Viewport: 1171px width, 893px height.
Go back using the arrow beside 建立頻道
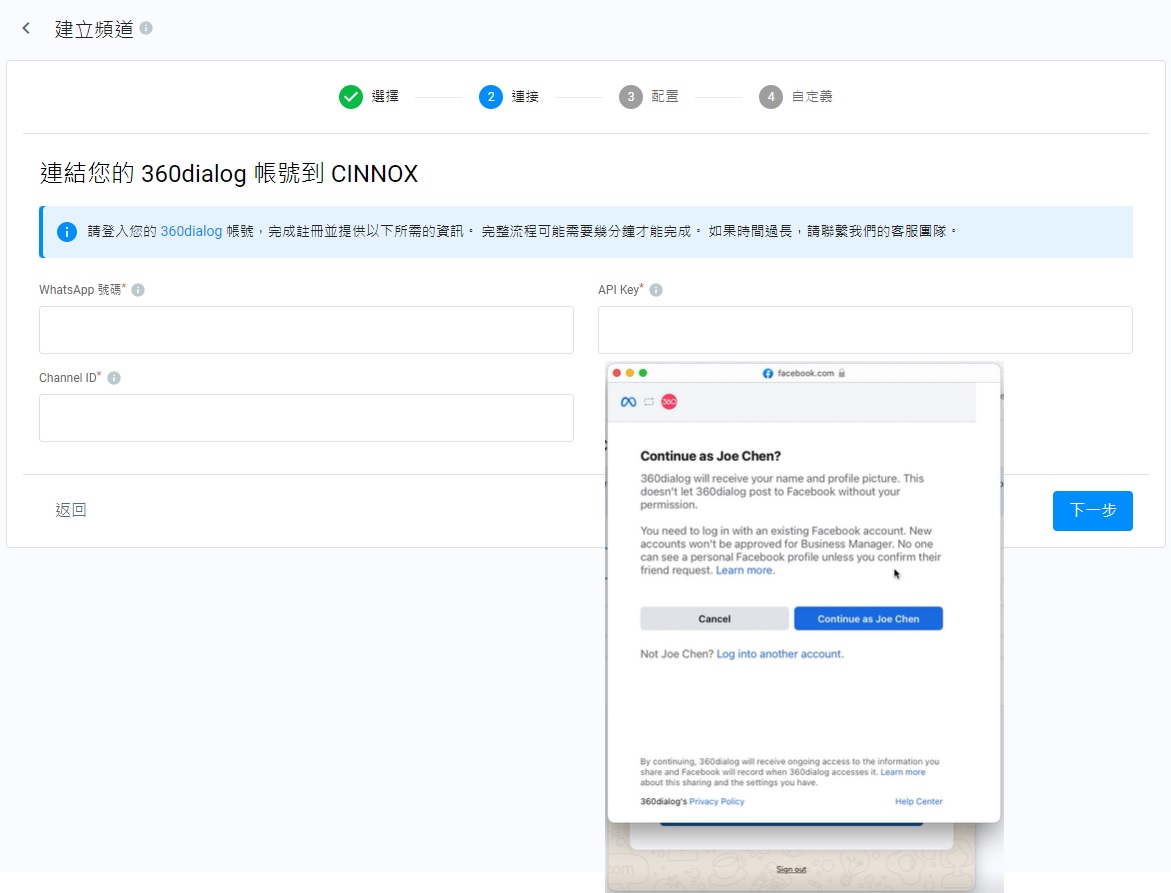coord(26,28)
